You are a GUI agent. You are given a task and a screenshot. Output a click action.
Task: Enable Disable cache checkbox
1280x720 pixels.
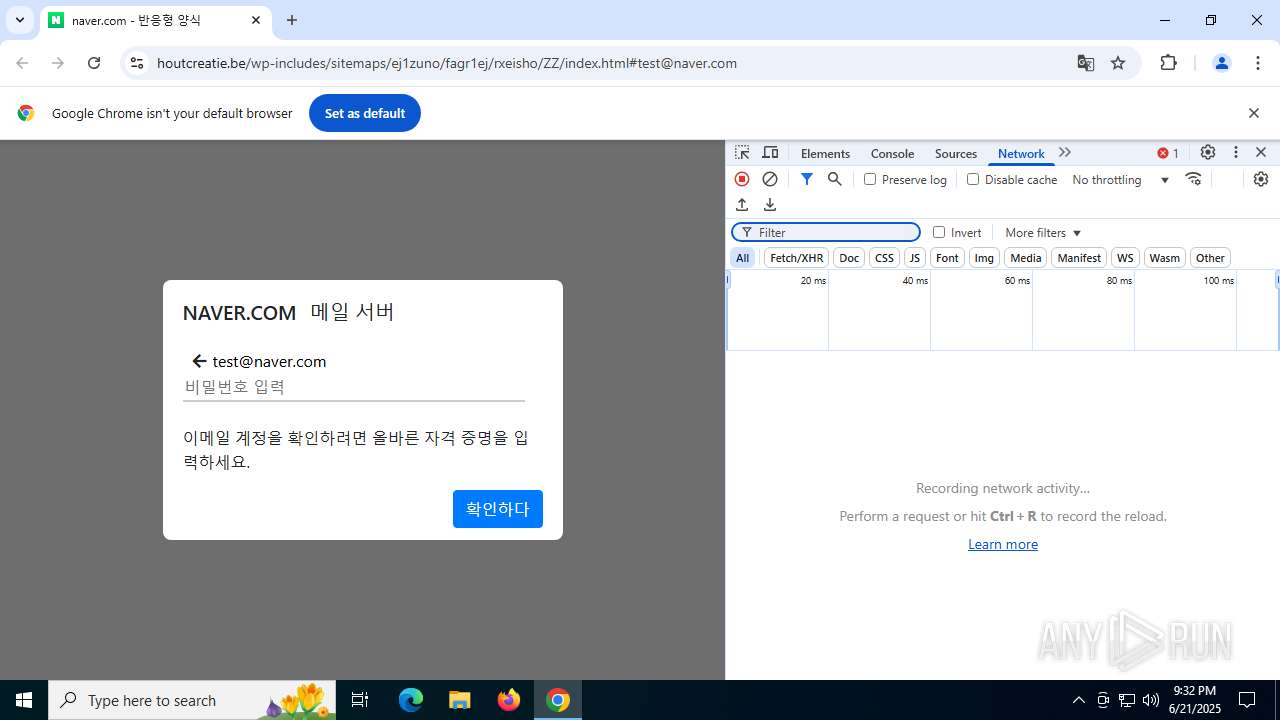pyautogui.click(x=973, y=179)
